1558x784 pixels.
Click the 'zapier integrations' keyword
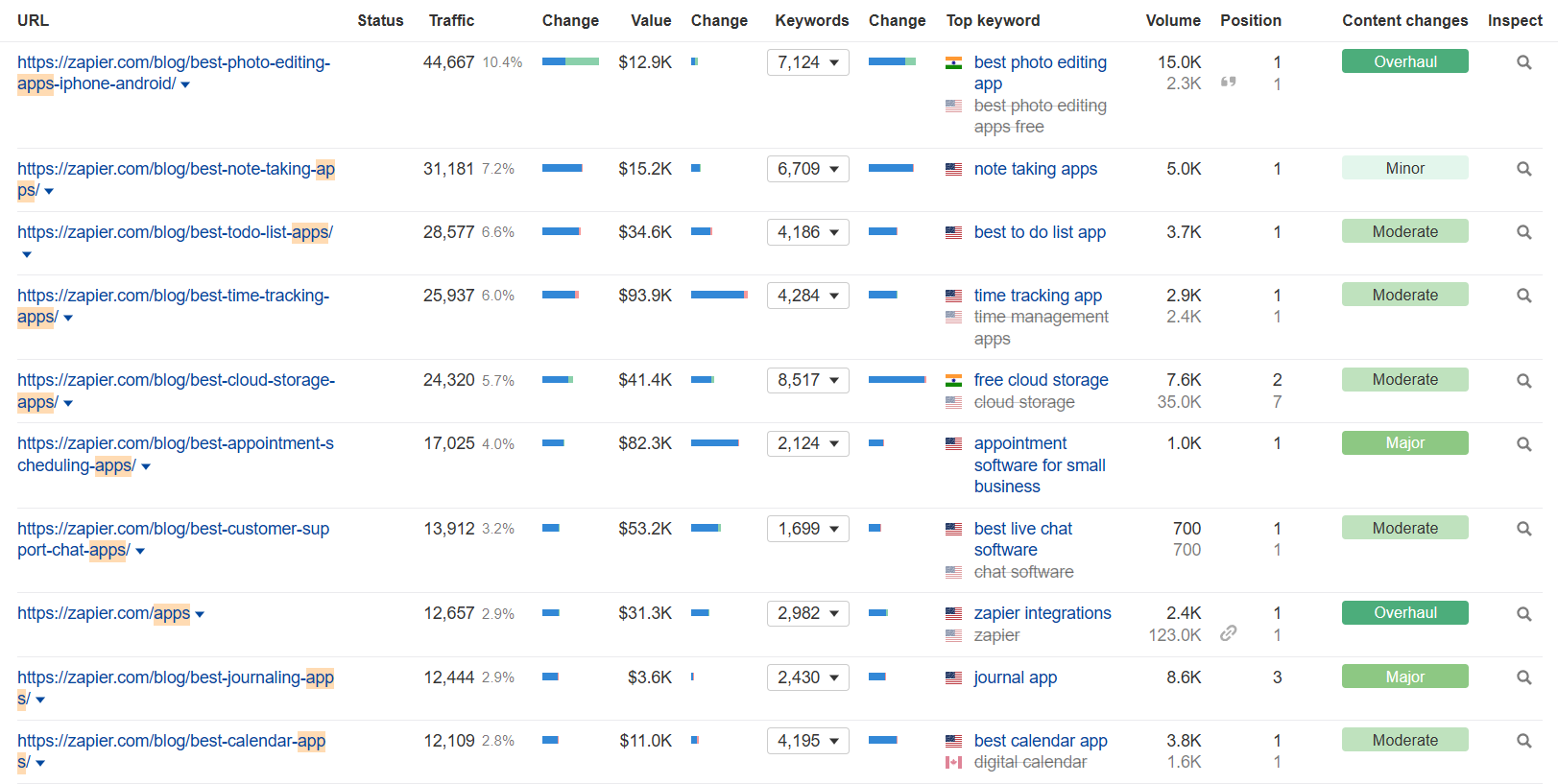pos(1043,613)
